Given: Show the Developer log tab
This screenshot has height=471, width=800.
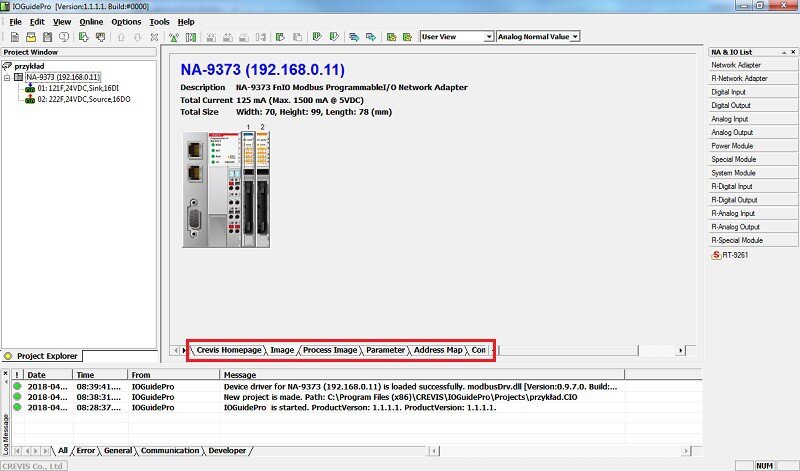Looking at the screenshot, I should click(x=227, y=451).
